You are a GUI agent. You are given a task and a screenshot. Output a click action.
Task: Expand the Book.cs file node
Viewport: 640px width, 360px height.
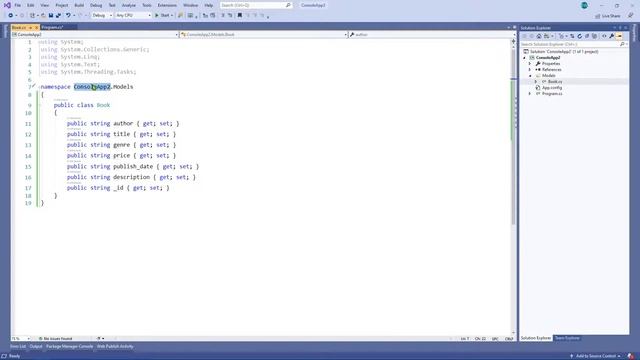[x=536, y=82]
